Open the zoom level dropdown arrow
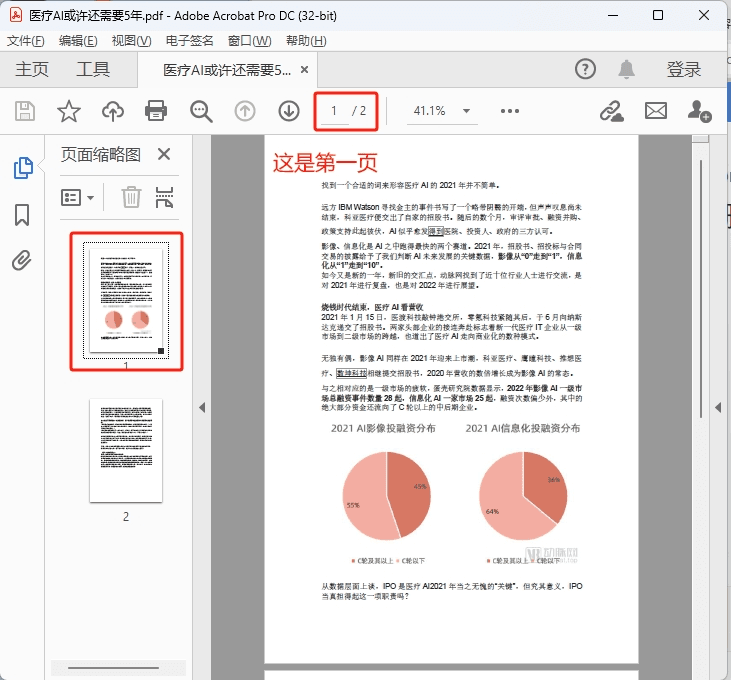This screenshot has height=680, width=731. point(466,111)
